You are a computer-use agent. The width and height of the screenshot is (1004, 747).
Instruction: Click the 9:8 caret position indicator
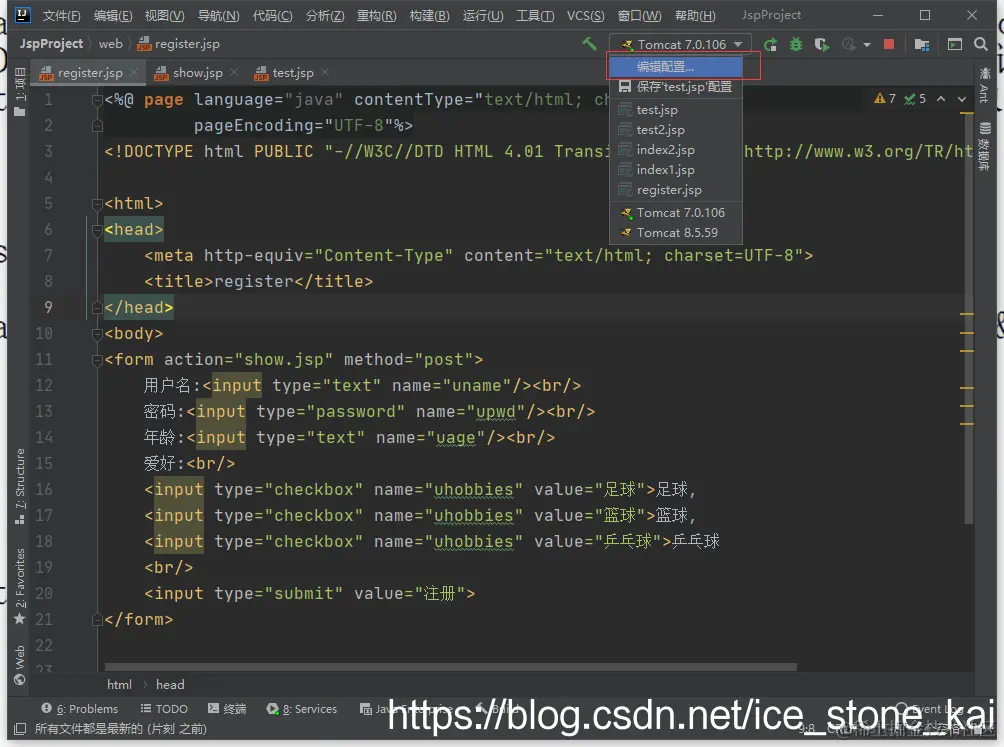(x=807, y=728)
